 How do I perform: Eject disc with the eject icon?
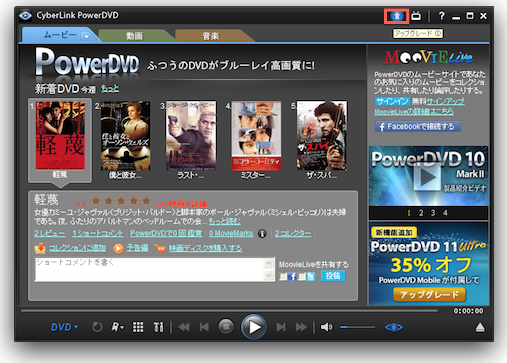tap(480, 327)
